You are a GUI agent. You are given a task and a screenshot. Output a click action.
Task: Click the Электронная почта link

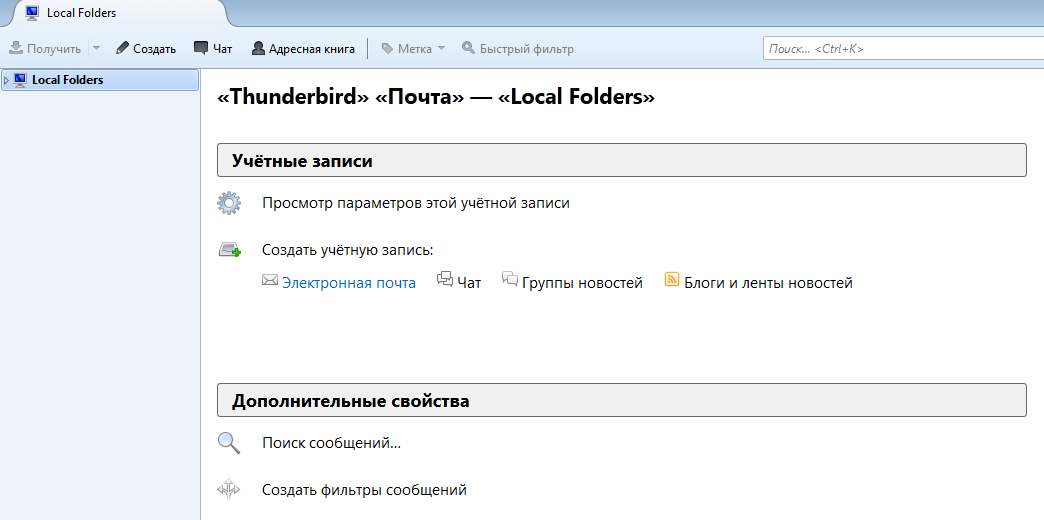point(348,283)
